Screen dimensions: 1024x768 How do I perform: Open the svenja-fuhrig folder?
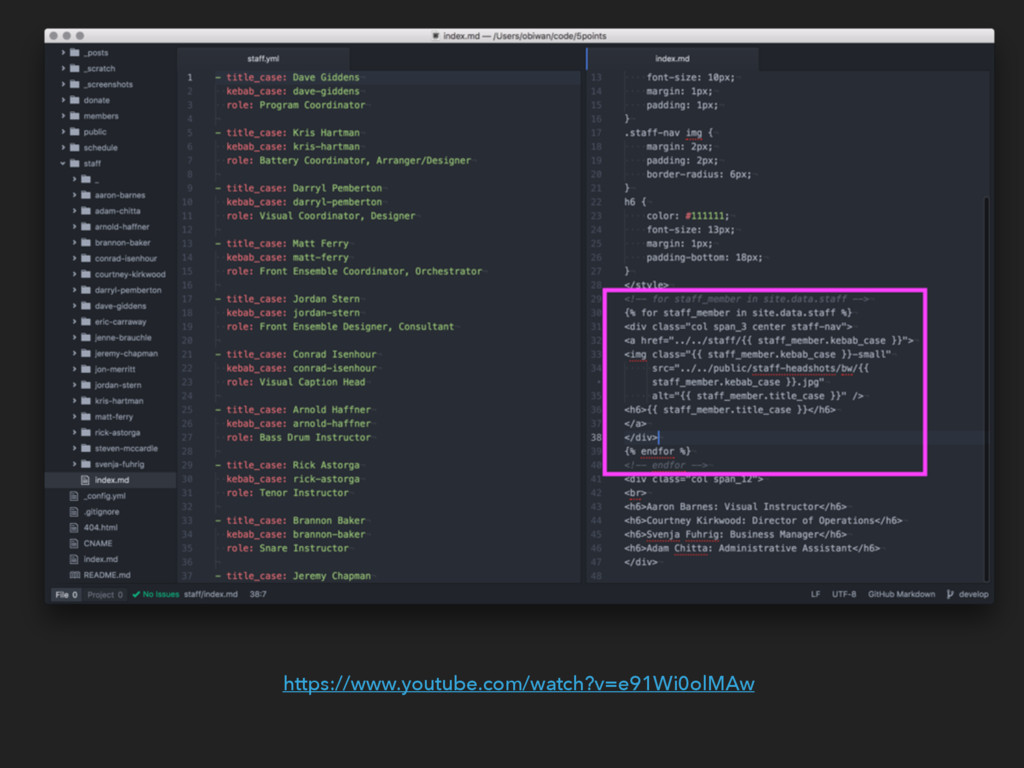pos(120,464)
